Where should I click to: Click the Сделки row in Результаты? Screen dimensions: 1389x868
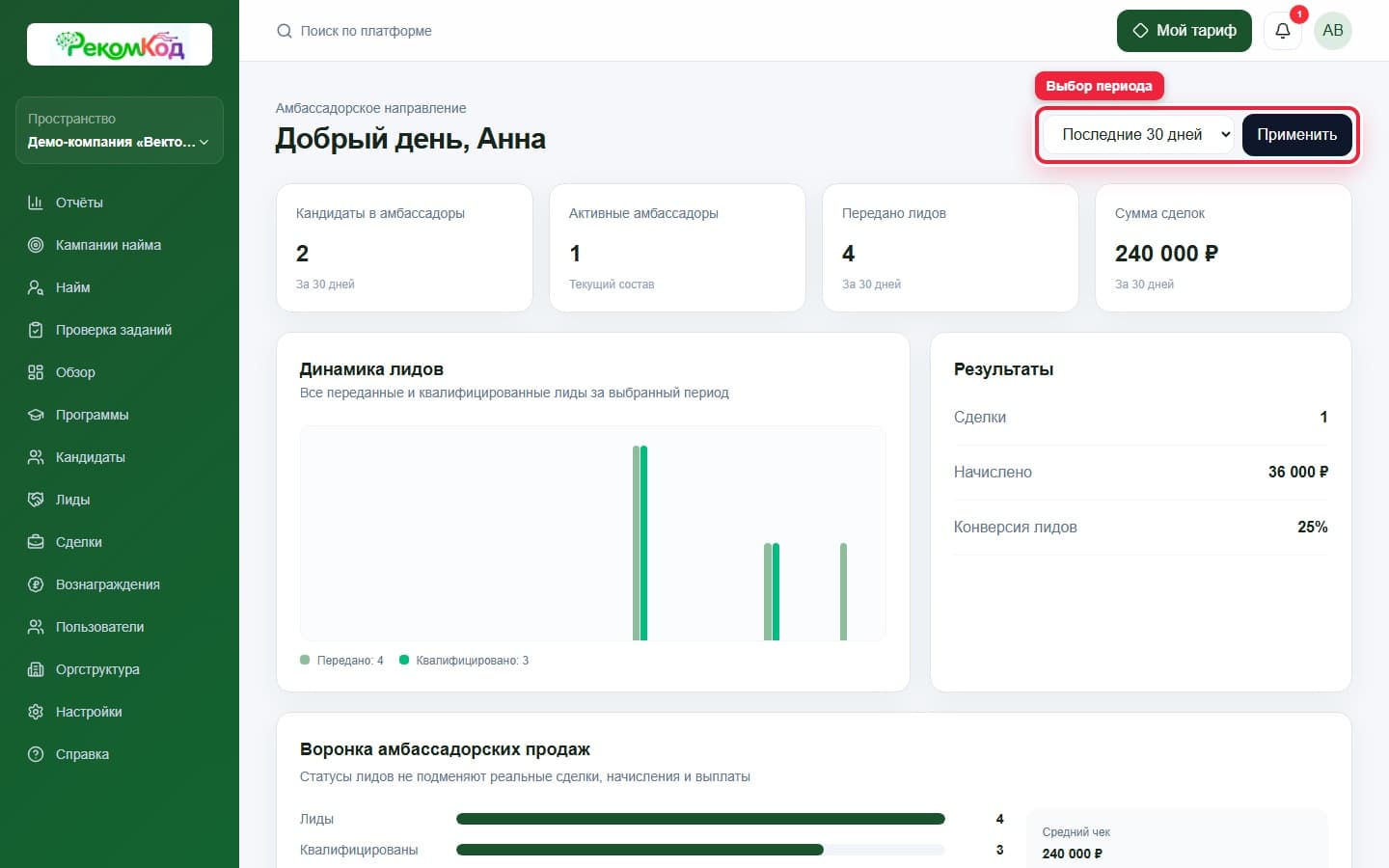pos(1140,418)
